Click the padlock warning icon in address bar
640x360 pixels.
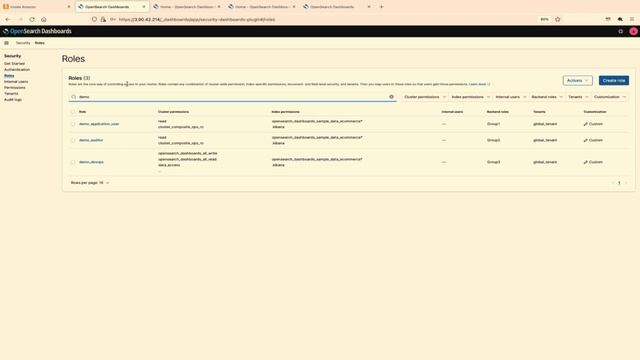(103, 19)
